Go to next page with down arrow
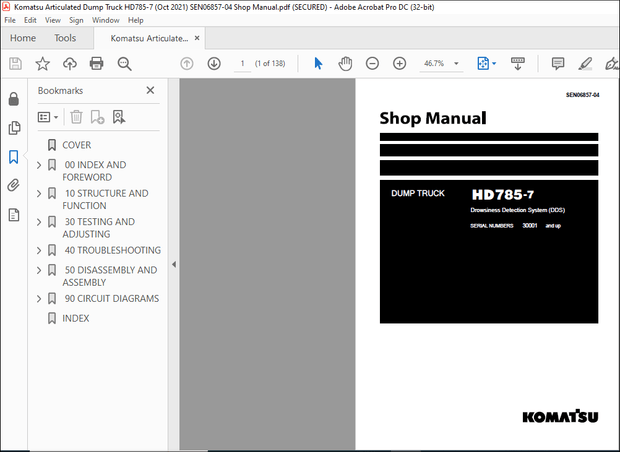This screenshot has height=452, width=620. (214, 64)
